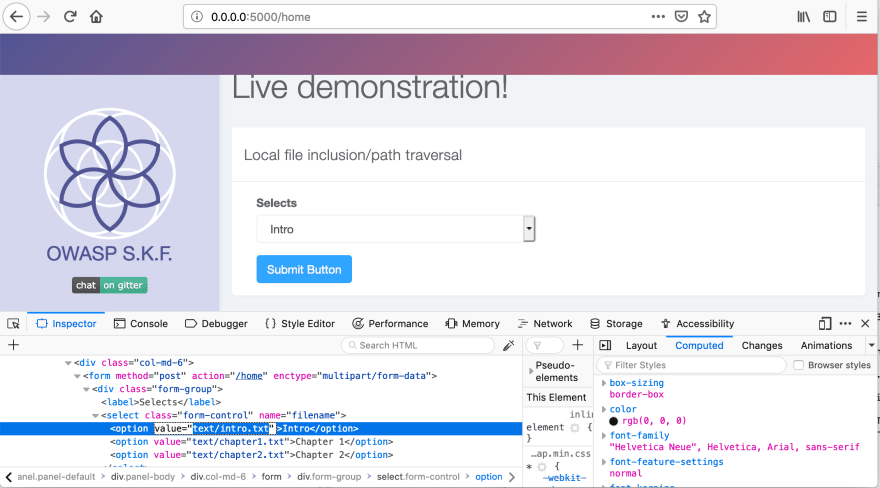Screen dimensions: 880x488
Task: Show more sidebar tabs dropdown
Action: tap(872, 346)
